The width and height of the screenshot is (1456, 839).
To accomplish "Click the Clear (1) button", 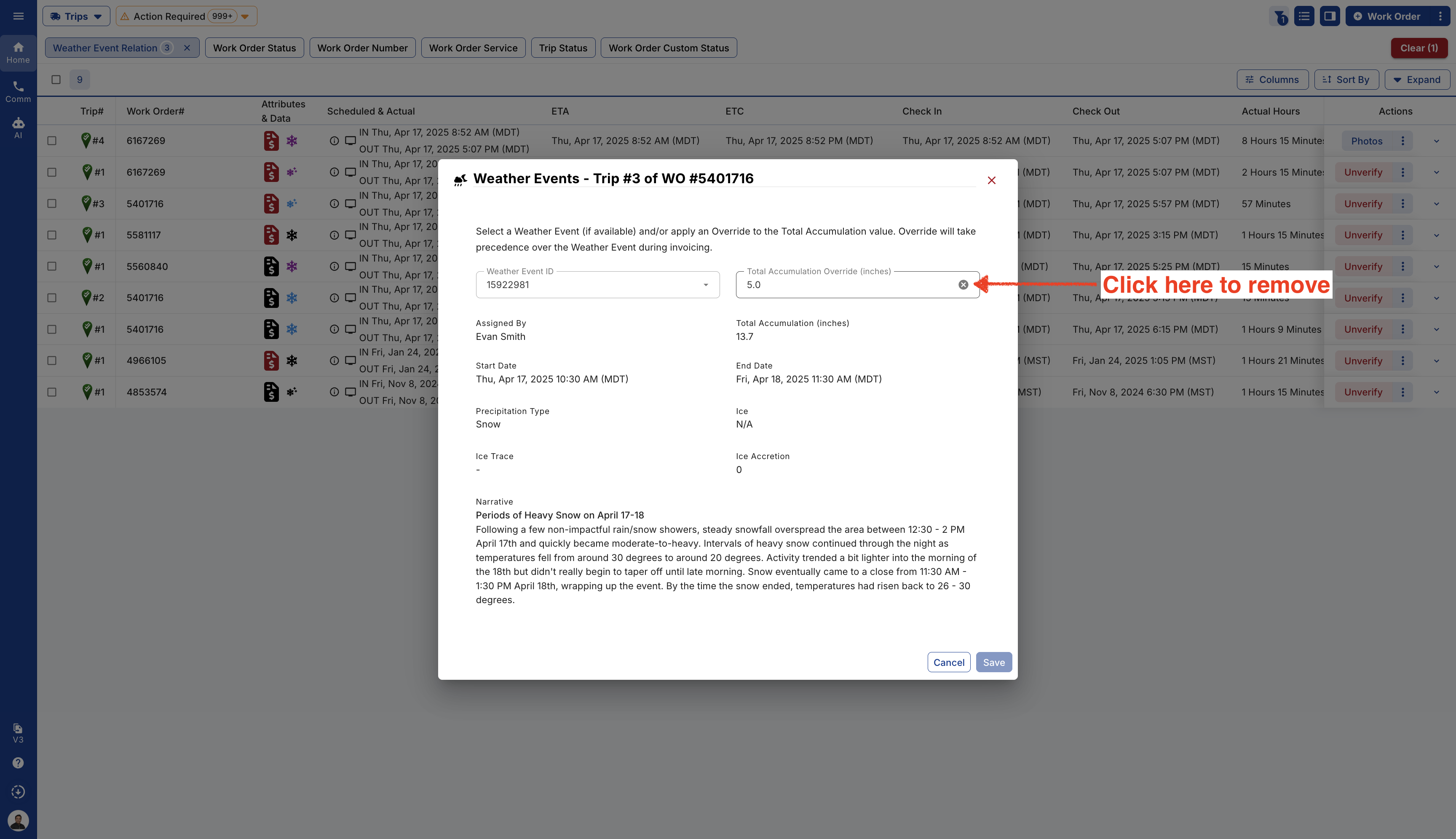I will [1419, 48].
